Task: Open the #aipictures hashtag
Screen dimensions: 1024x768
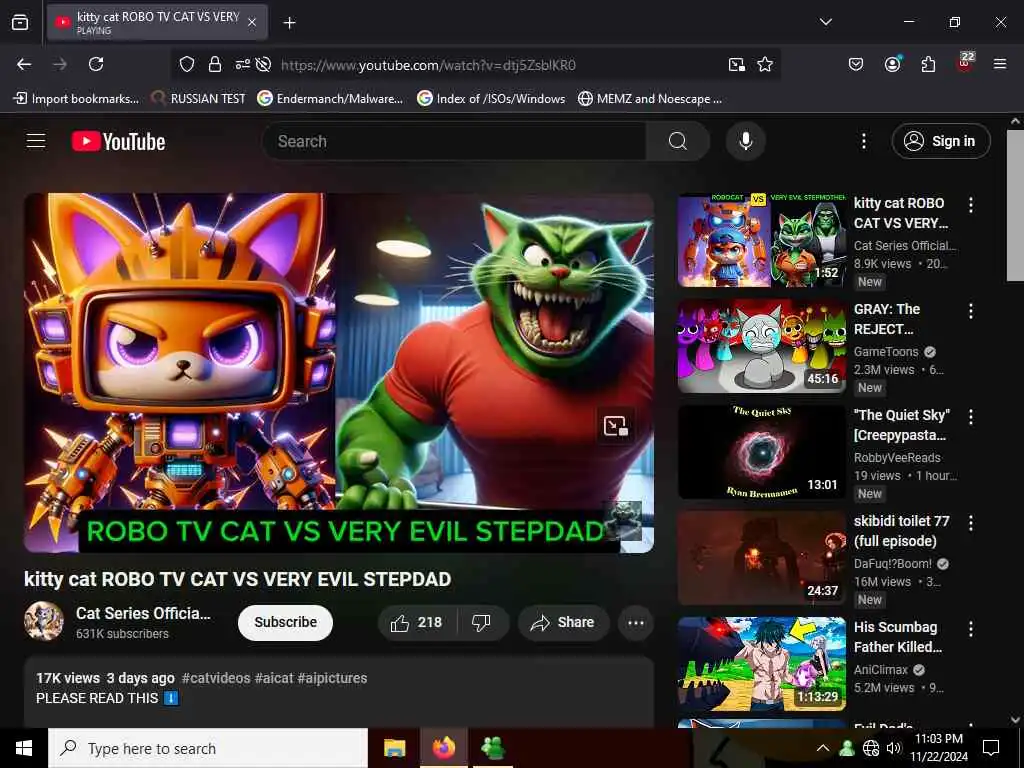Action: 332,678
